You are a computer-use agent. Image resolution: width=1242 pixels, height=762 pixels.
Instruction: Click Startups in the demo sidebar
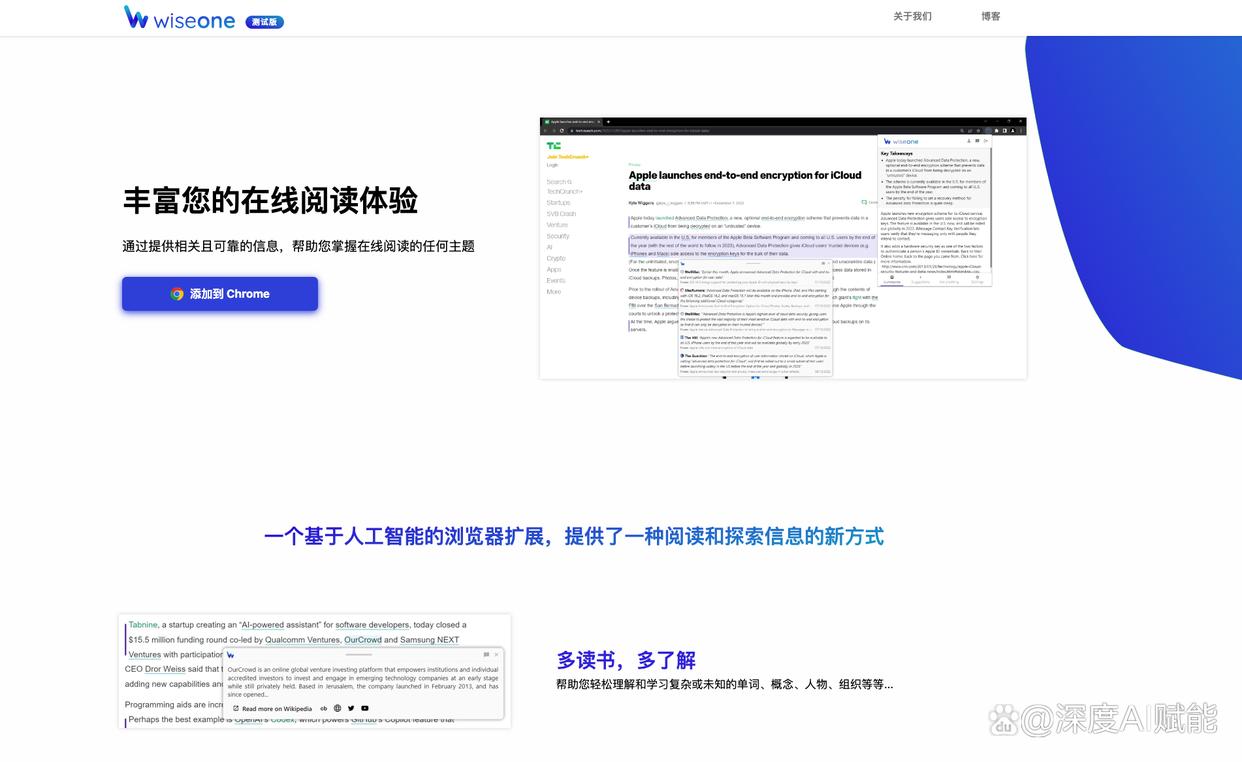pyautogui.click(x=558, y=203)
